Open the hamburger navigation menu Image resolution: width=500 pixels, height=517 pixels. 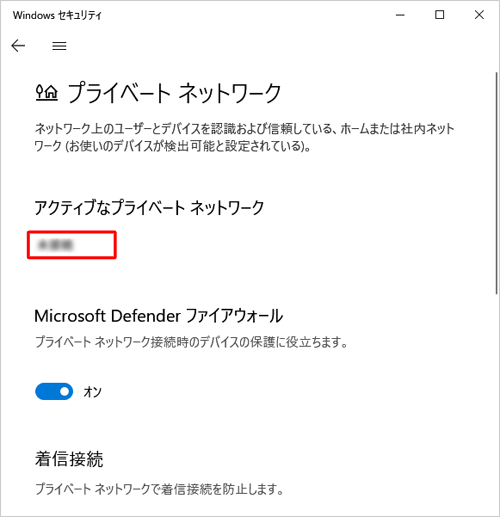point(59,46)
